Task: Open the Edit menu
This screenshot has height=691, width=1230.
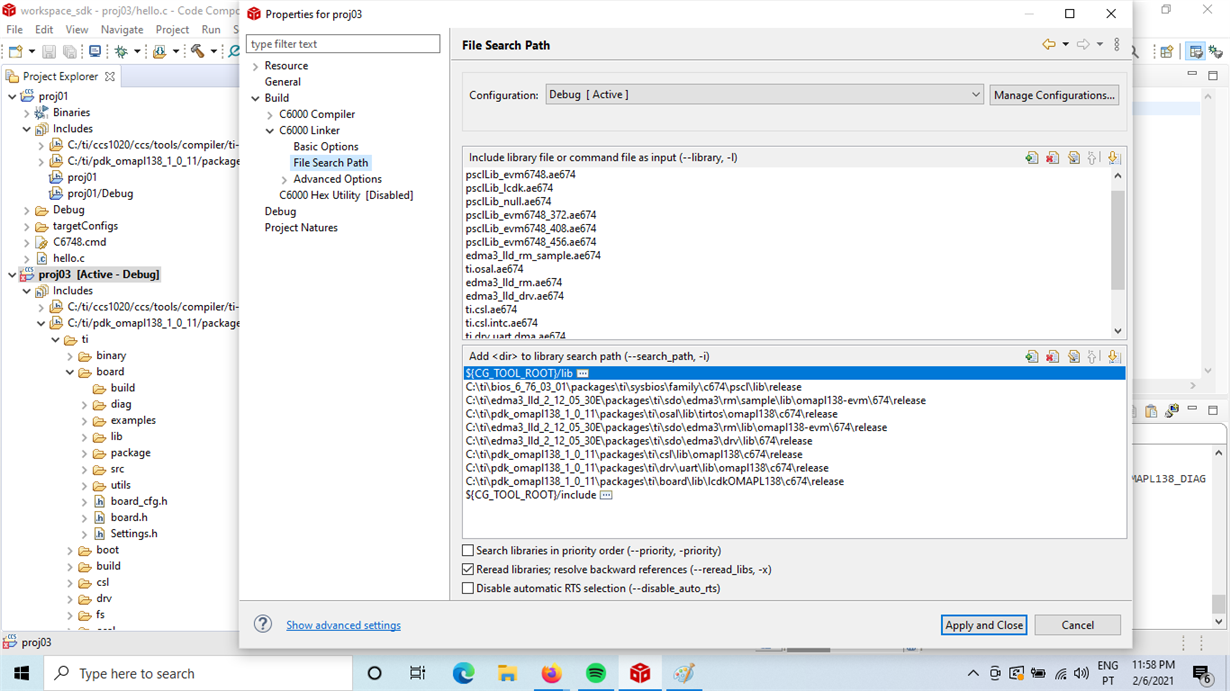Action: 44,30
